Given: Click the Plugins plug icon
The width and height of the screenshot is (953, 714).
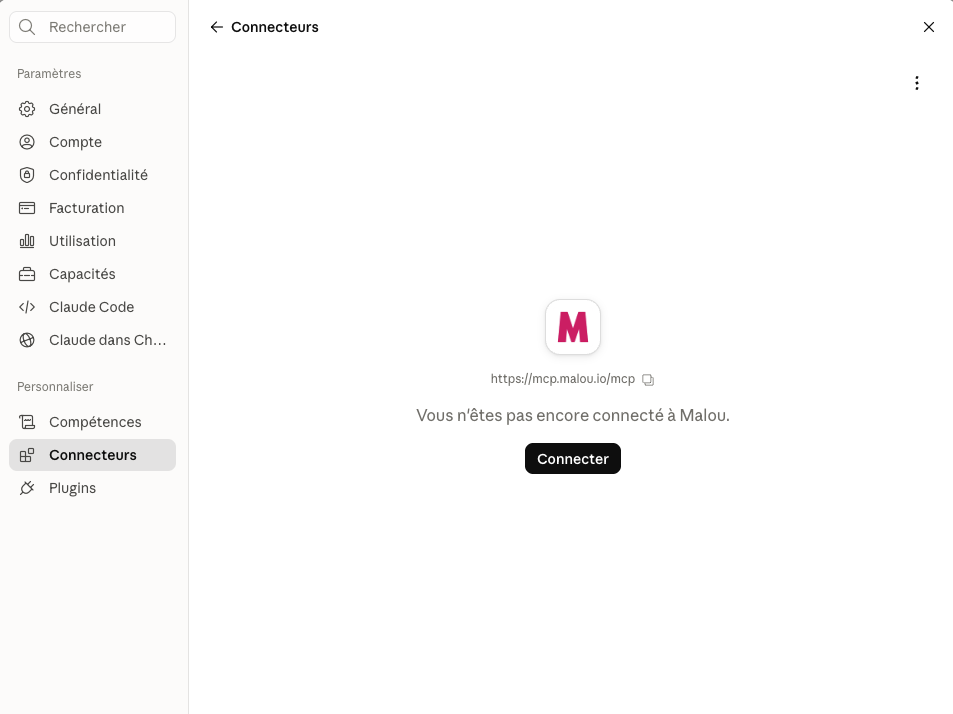Looking at the screenshot, I should 27,488.
